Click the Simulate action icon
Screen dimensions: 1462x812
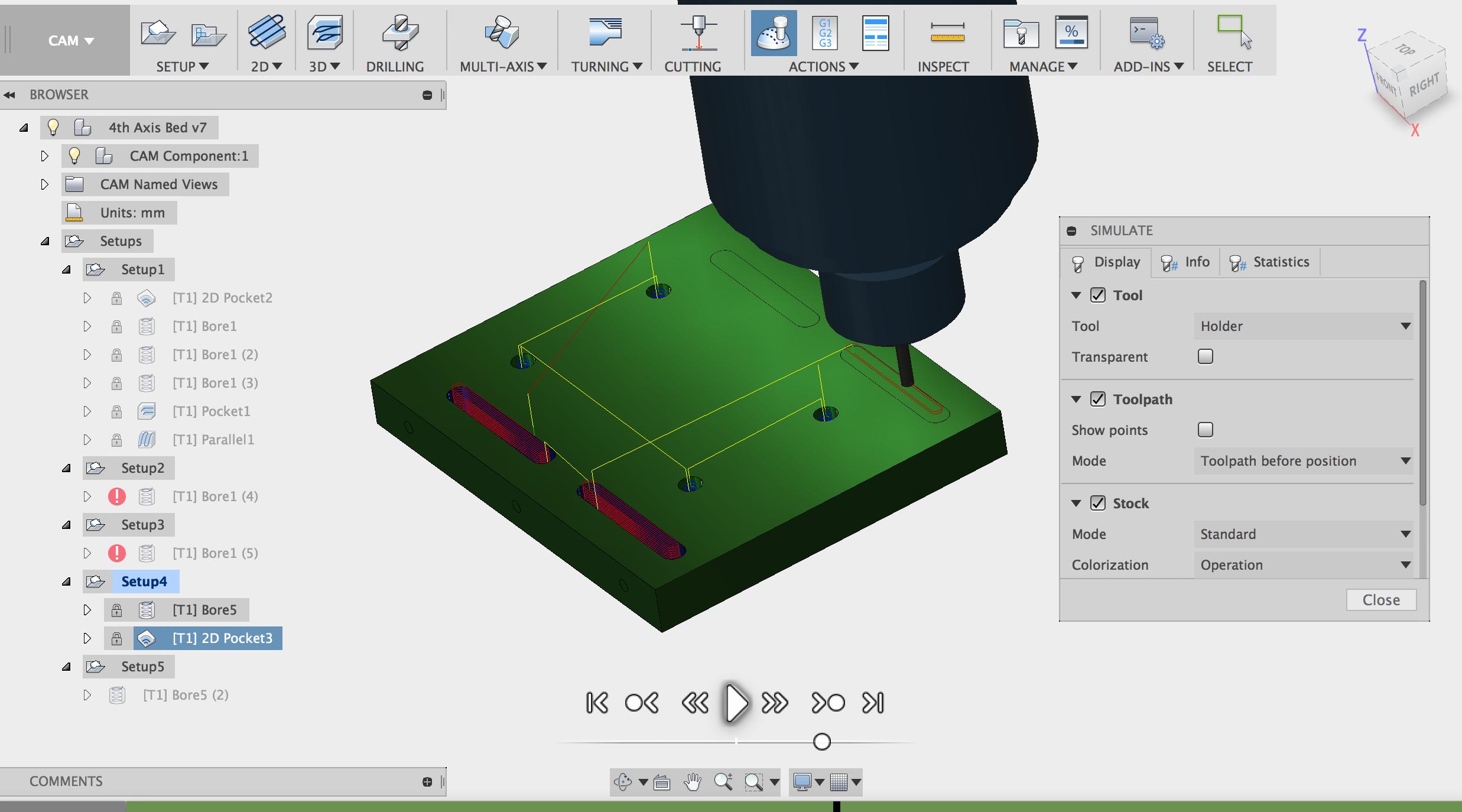[x=774, y=33]
